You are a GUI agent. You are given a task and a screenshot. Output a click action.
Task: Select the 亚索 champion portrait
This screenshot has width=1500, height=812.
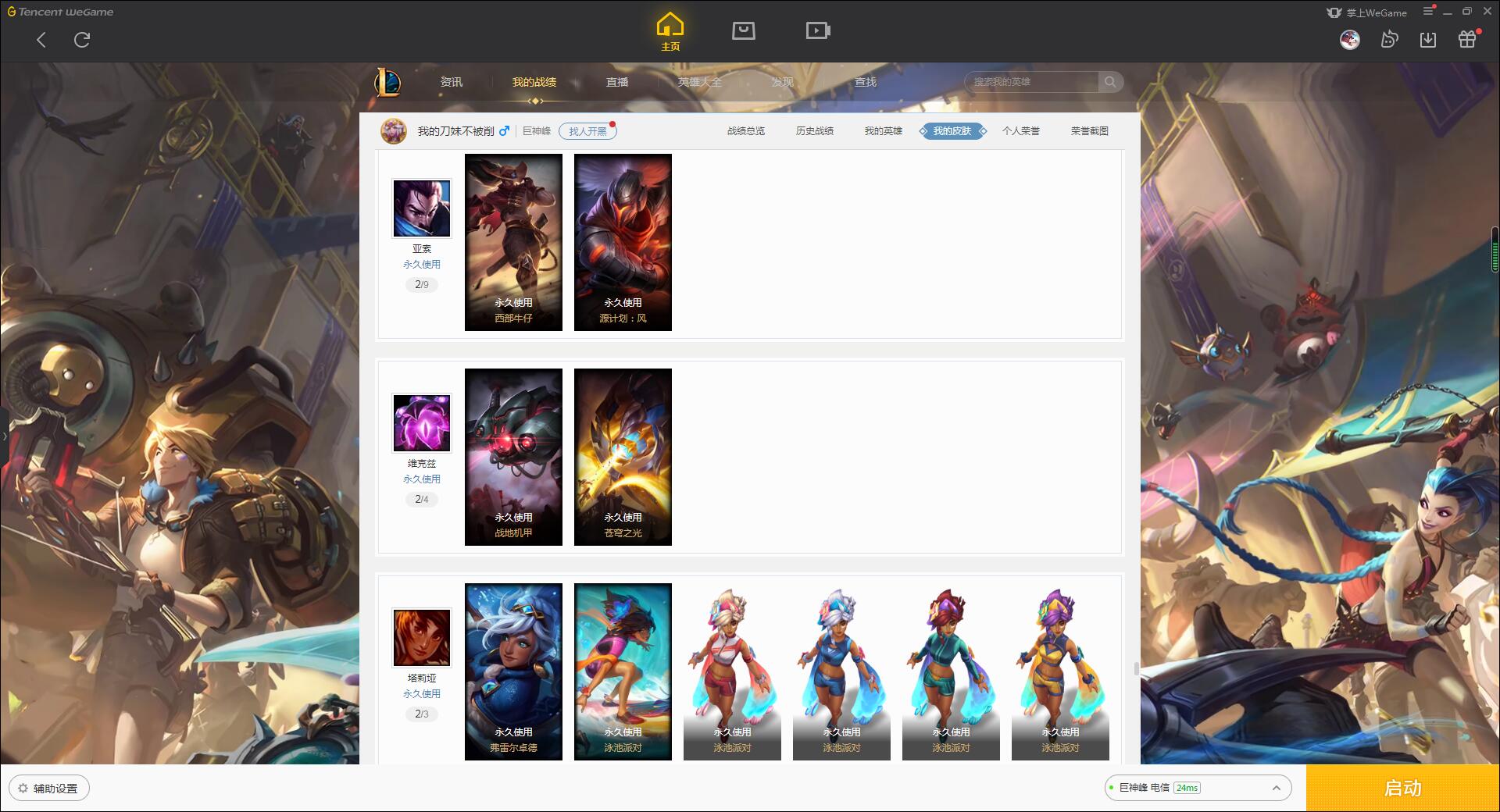click(x=422, y=208)
